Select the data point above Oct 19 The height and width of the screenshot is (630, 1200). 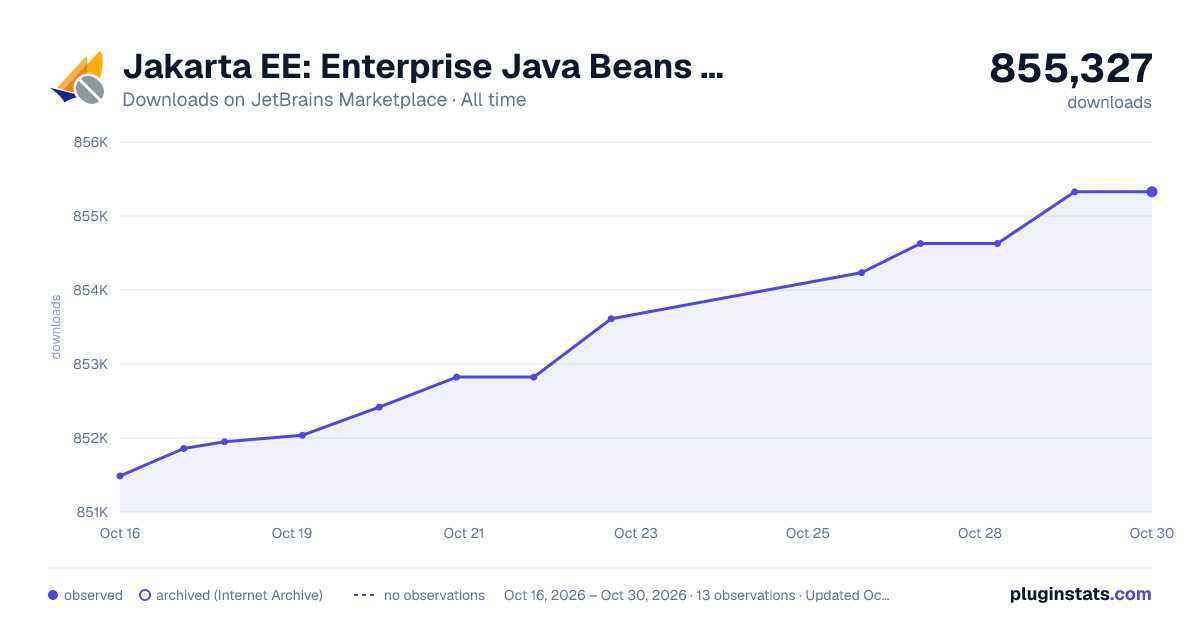pyautogui.click(x=302, y=435)
